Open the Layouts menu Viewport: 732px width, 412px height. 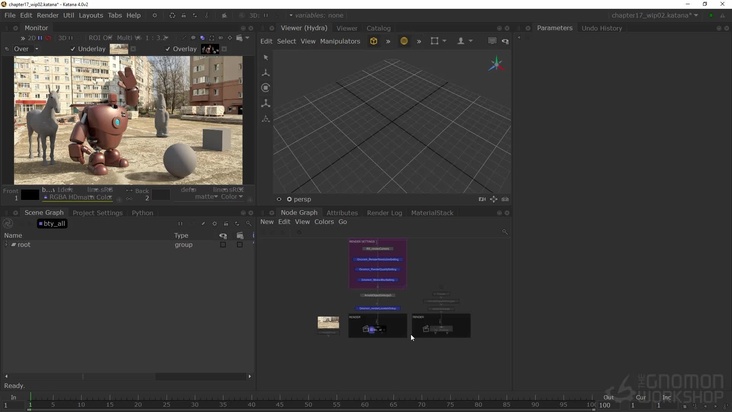pos(91,15)
